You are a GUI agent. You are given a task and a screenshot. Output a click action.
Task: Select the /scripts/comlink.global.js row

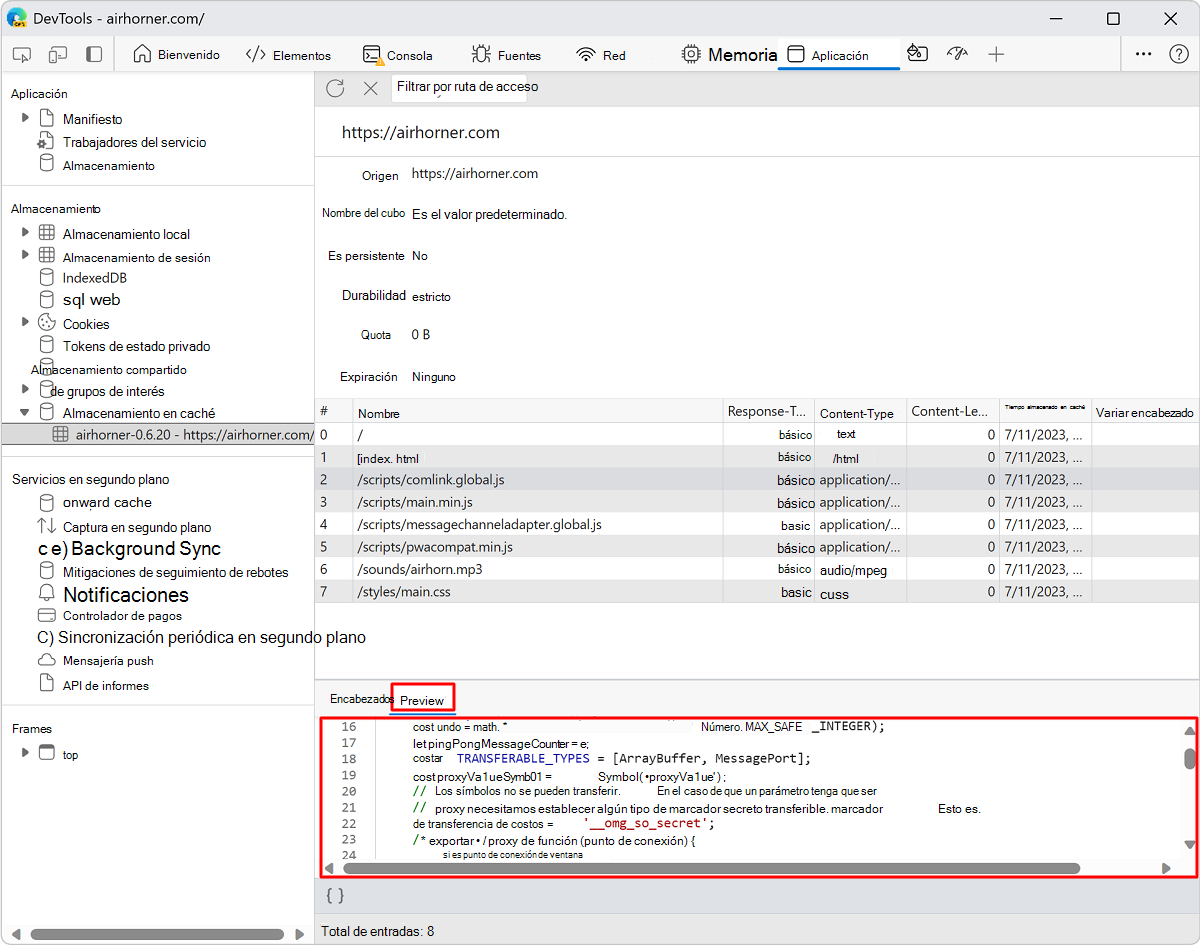[x=757, y=479]
